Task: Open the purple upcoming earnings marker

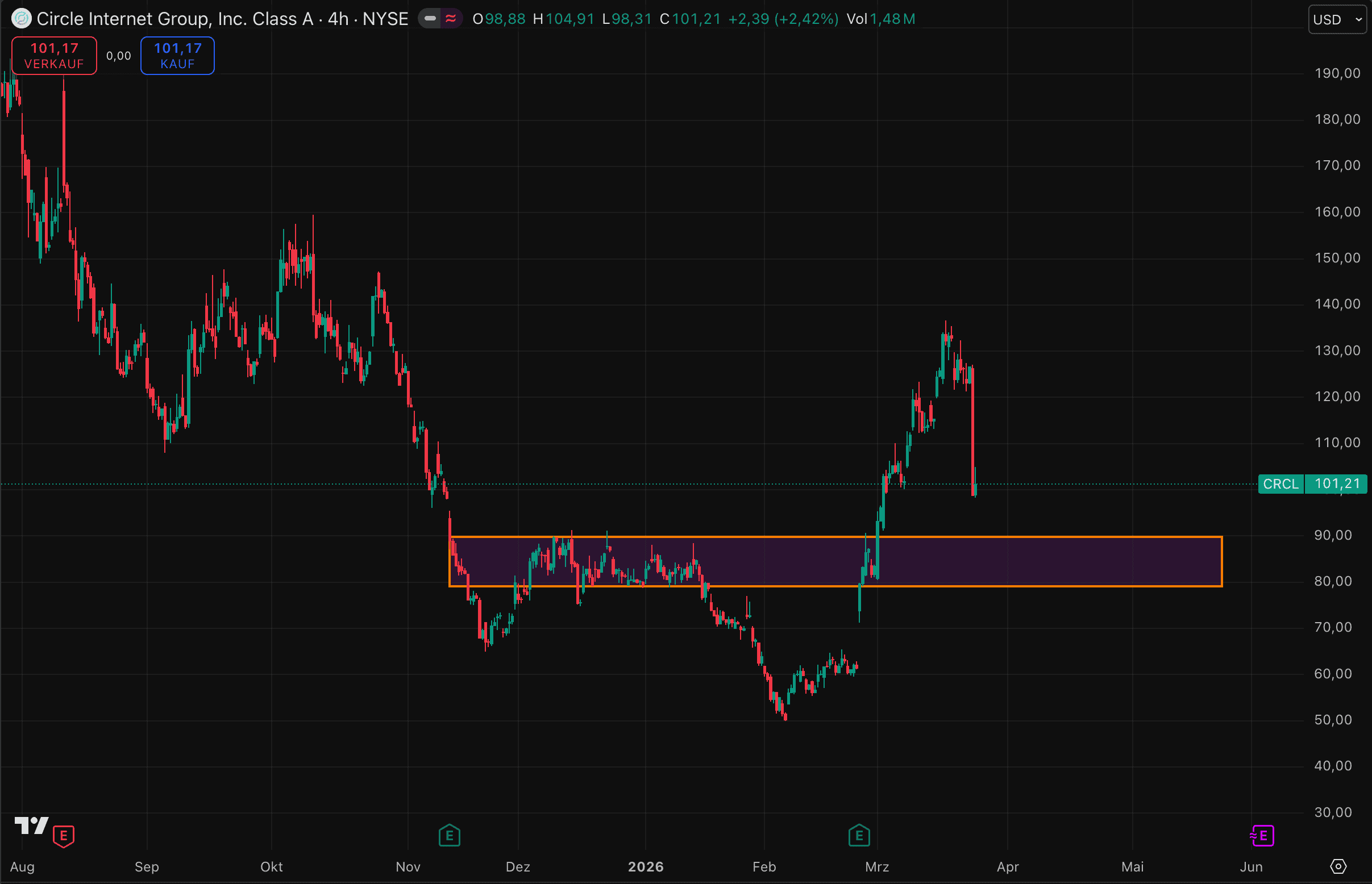Action: (1262, 836)
